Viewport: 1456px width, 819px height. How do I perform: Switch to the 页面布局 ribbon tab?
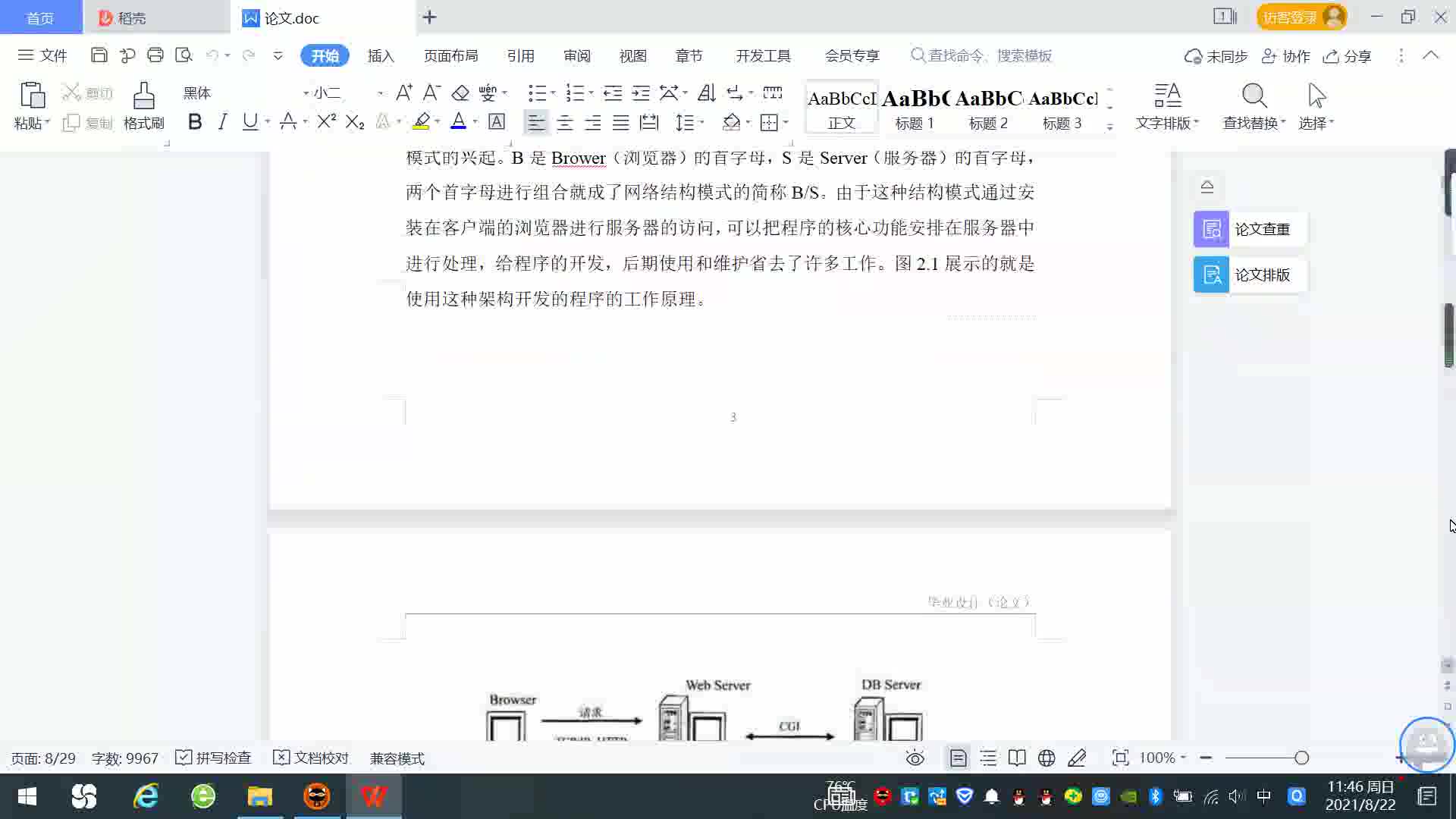[450, 55]
